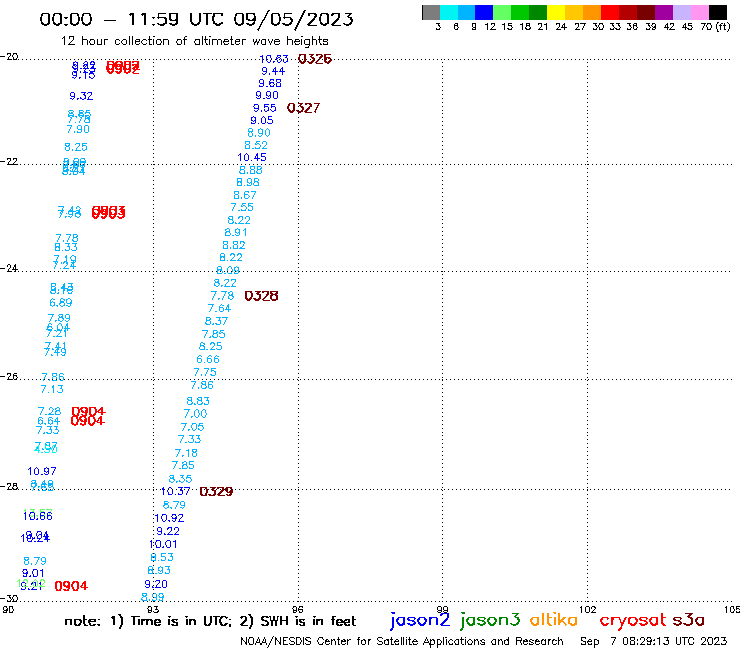Viewport: 740px width, 650px height.
Task: Select the 0329 pass time label
Action: click(216, 492)
